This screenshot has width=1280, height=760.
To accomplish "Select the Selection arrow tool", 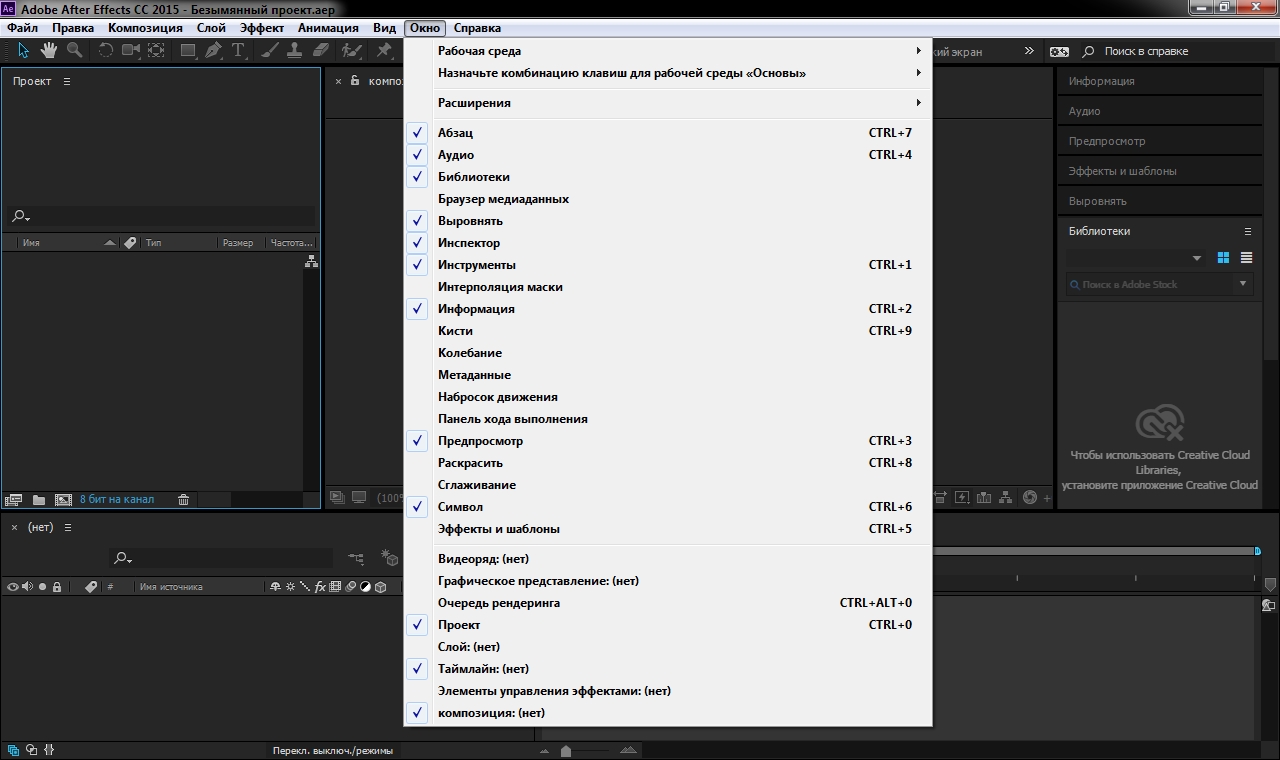I will 24,50.
